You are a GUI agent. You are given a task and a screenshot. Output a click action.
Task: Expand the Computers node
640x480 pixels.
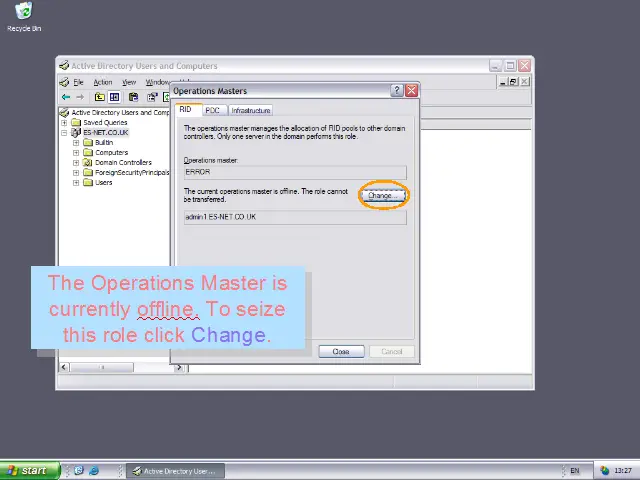pyautogui.click(x=76, y=153)
